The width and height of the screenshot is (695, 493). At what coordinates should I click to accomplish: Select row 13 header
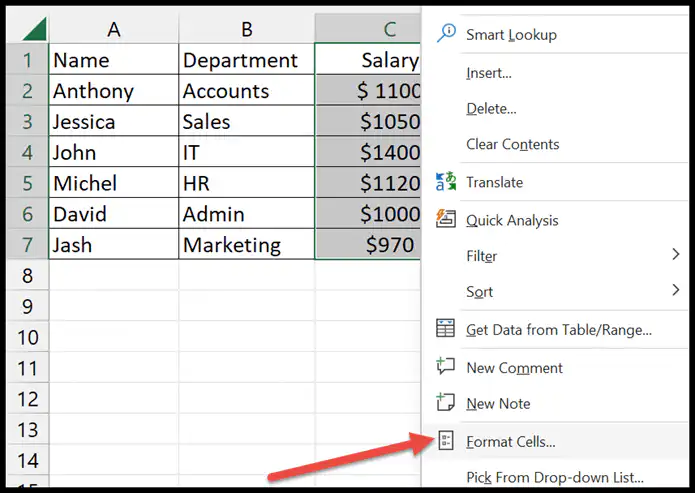click(x=27, y=429)
